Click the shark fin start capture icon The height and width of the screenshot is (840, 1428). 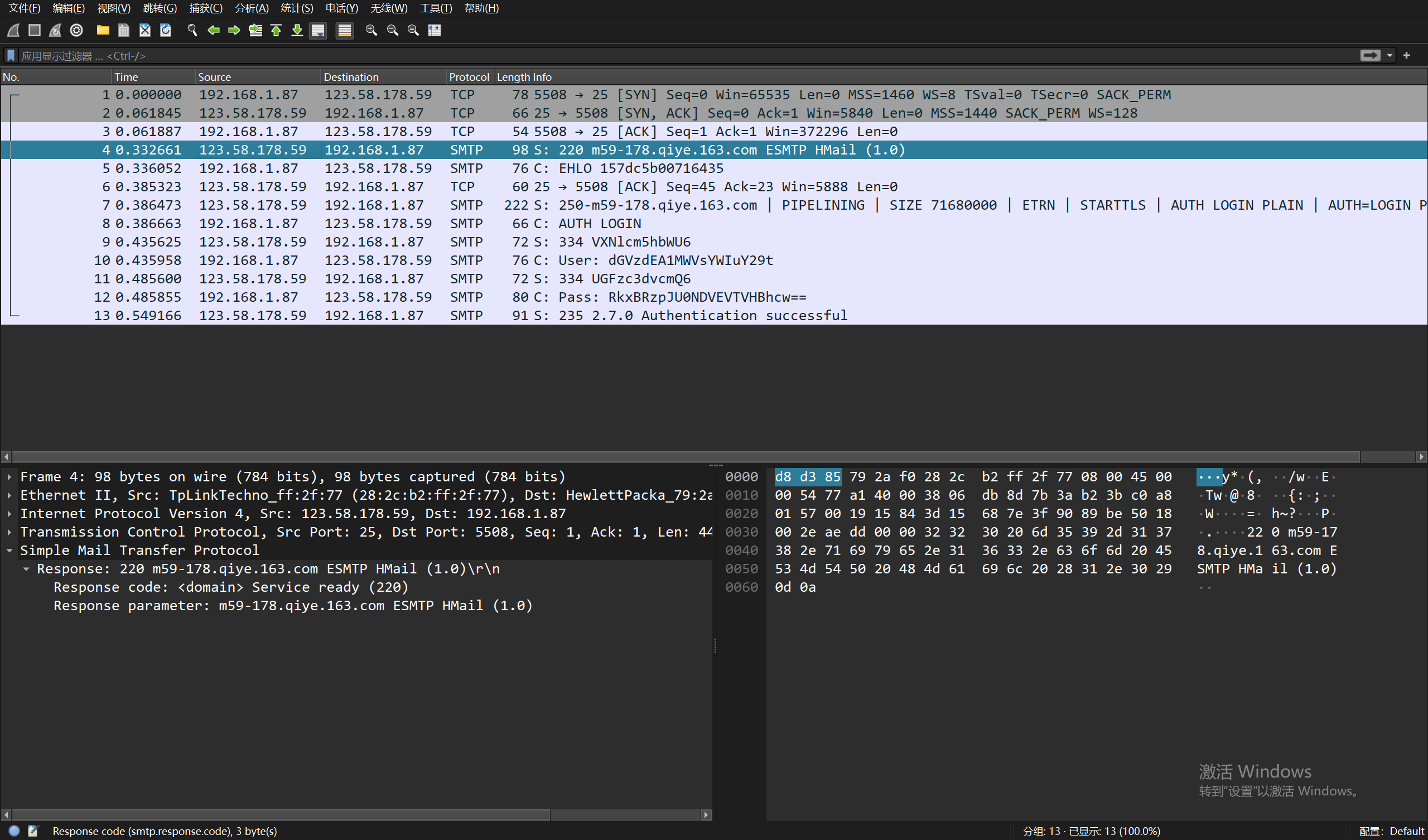coord(13,30)
